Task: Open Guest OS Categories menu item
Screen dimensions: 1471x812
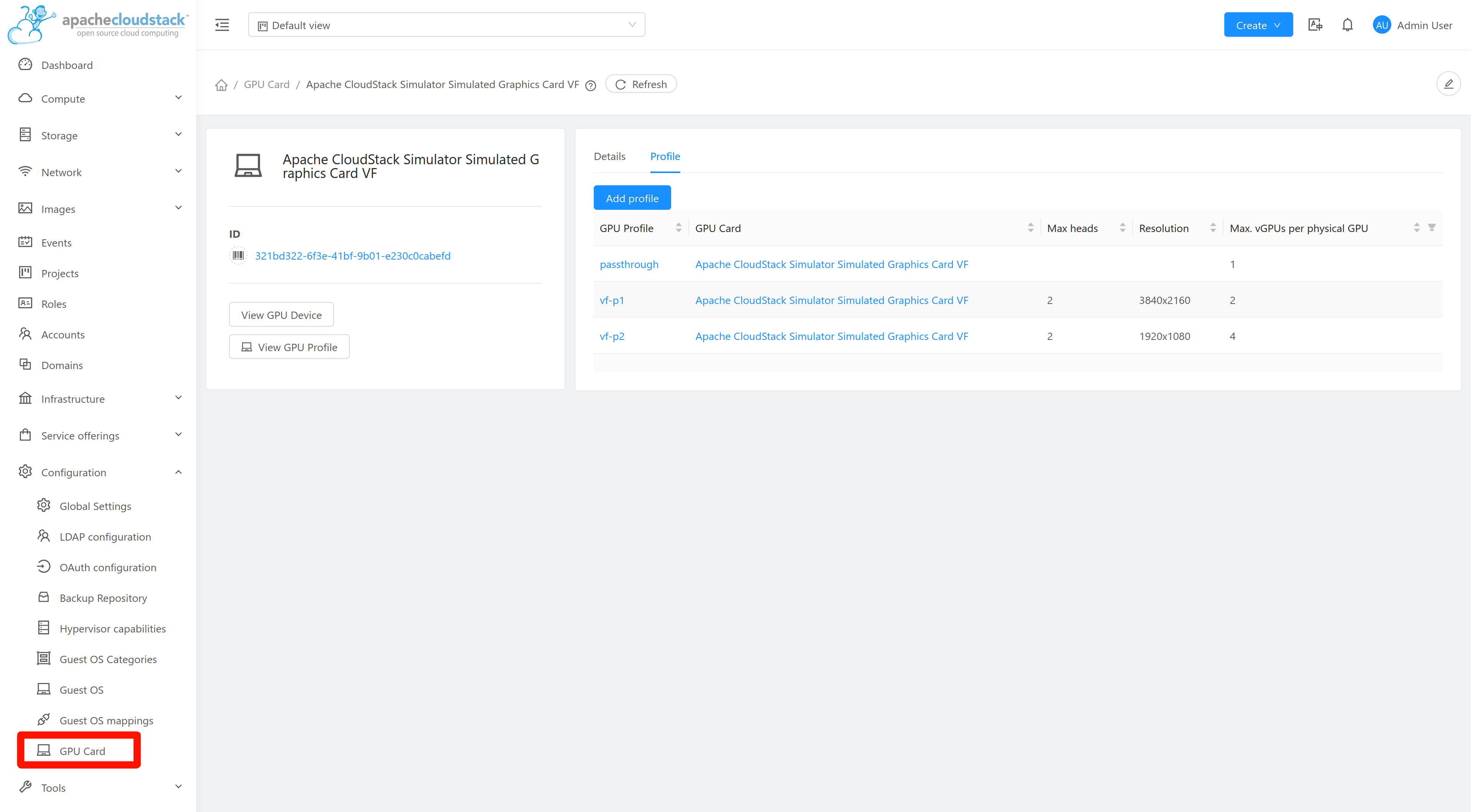Action: (x=108, y=659)
